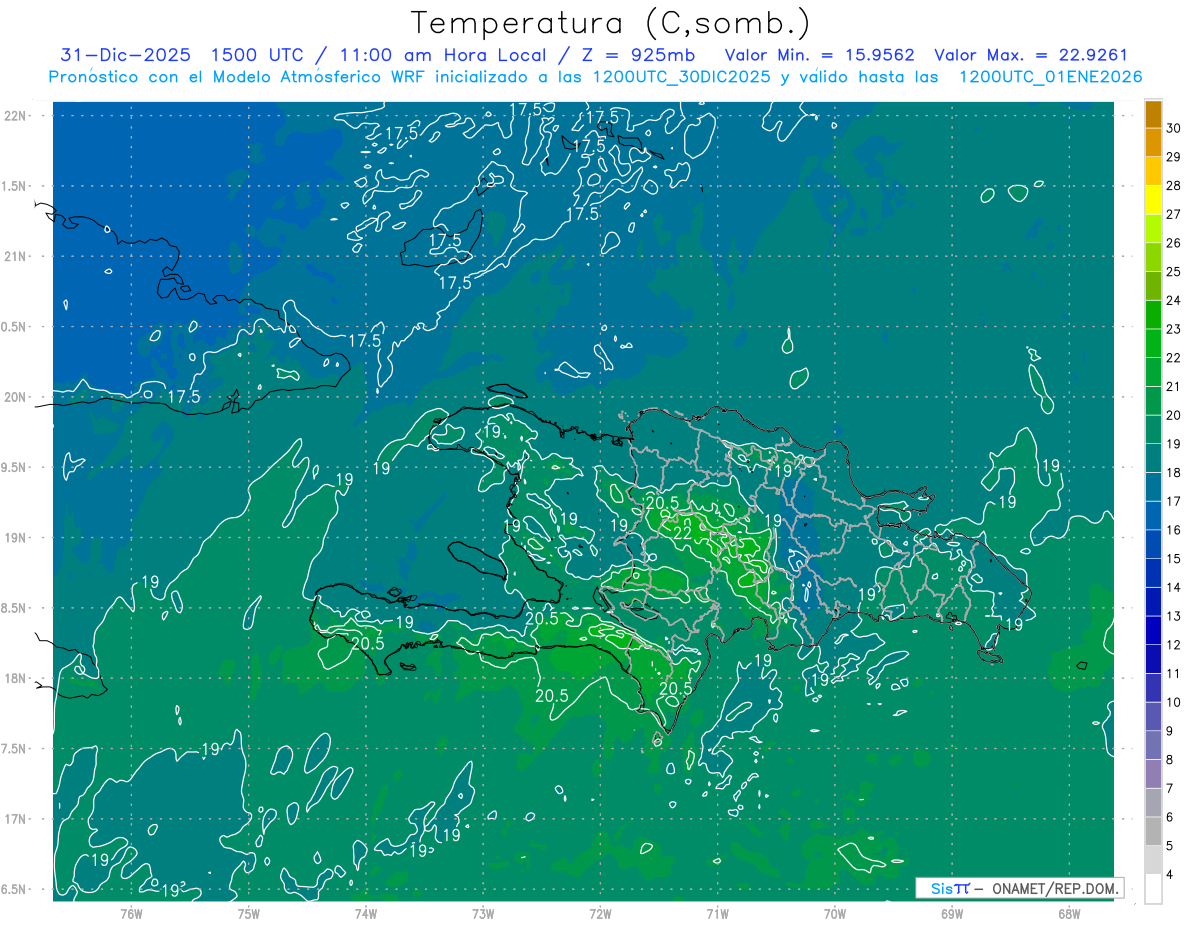Click the '1200UTC_30DIC2025' initialization text
This screenshot has width=1200, height=927.
(682, 77)
